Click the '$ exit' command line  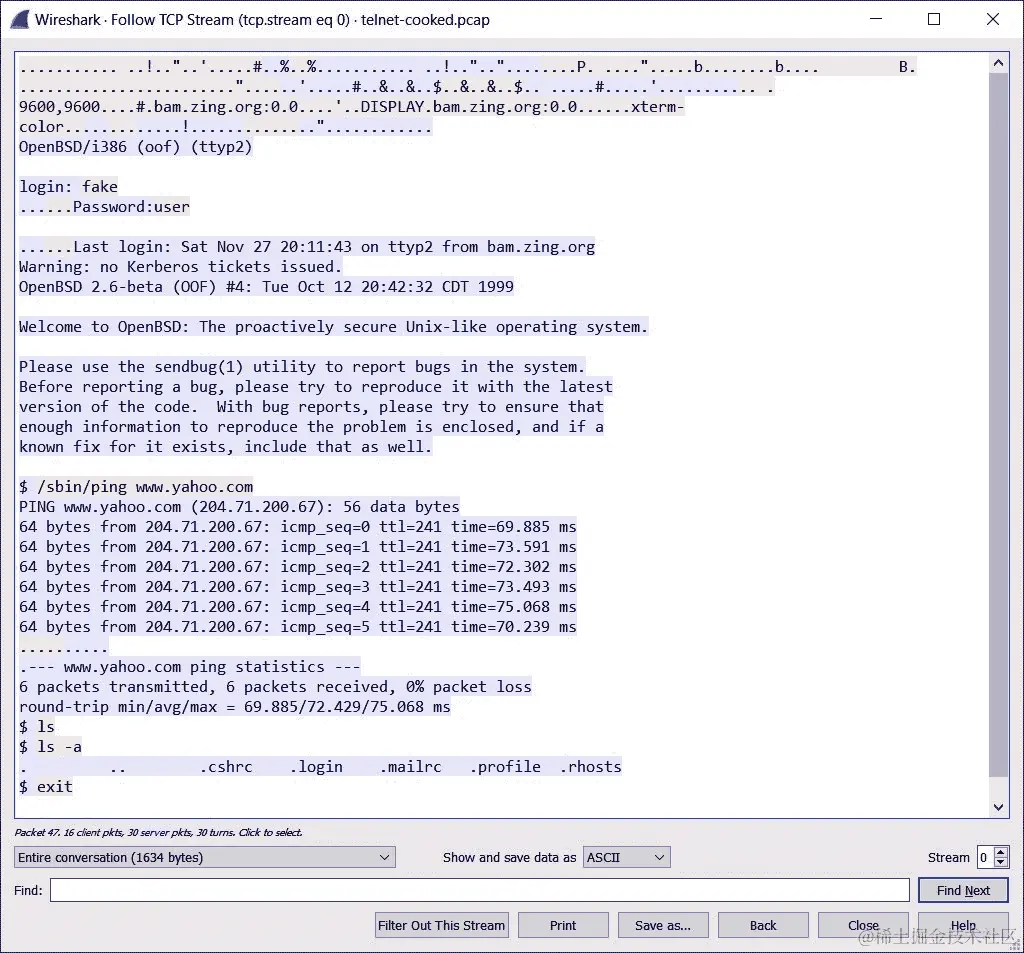pyautogui.click(x=46, y=787)
